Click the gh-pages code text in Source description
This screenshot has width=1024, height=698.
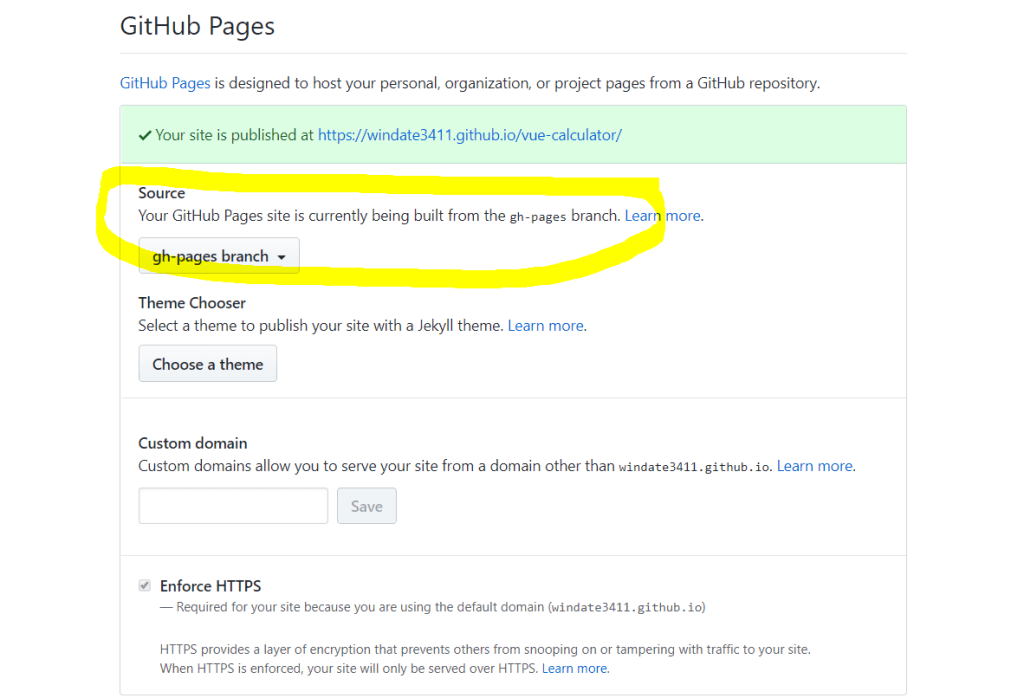click(538, 216)
